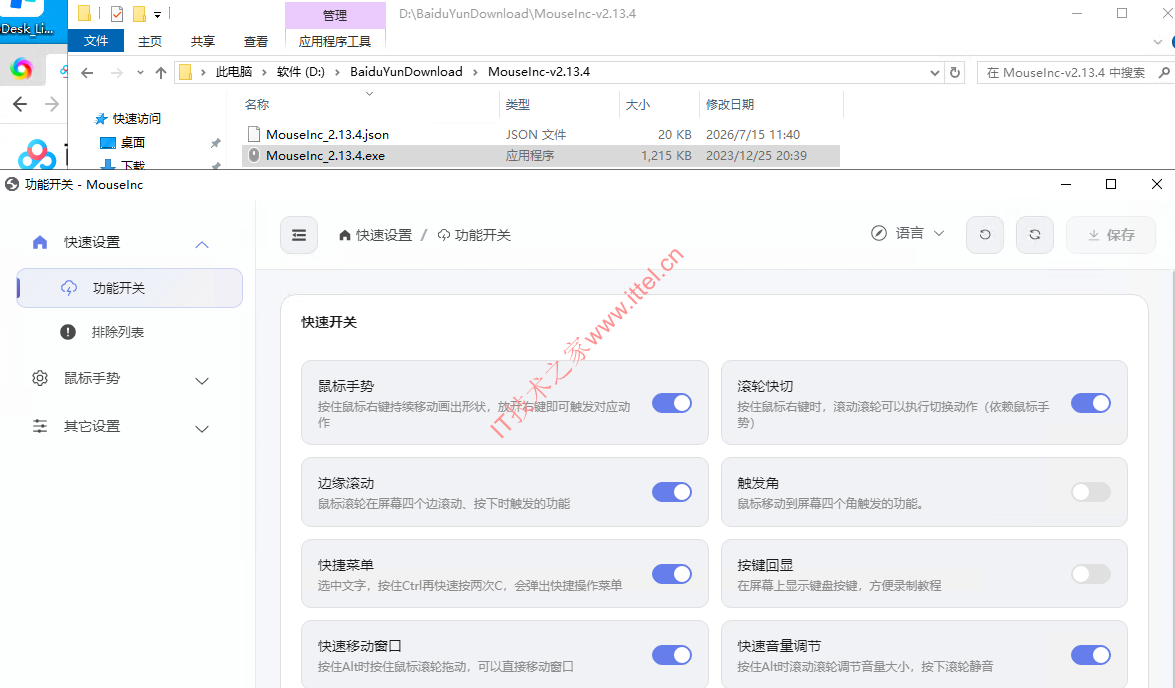This screenshot has height=688, width=1175.
Task: Open the 语言 language dropdown
Action: pos(907,233)
